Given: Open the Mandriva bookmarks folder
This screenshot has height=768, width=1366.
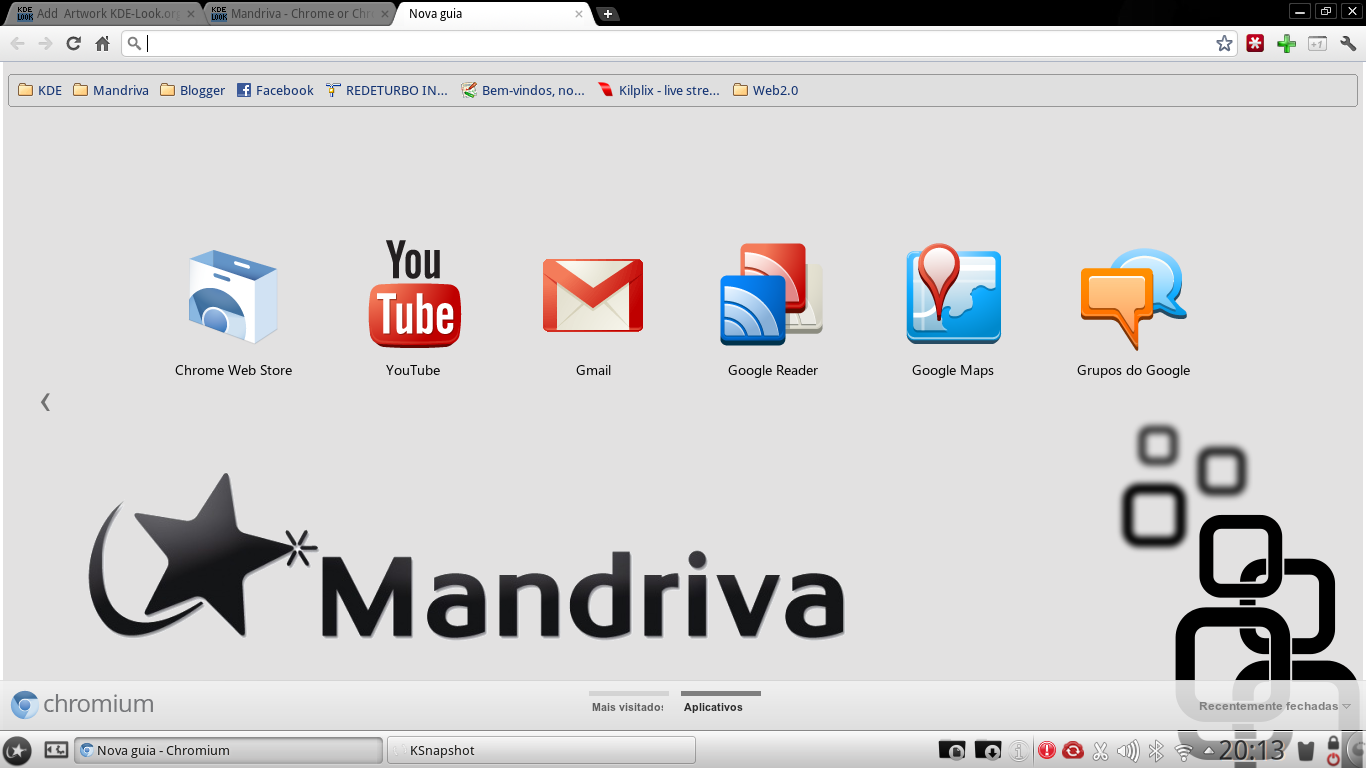Looking at the screenshot, I should 111,90.
